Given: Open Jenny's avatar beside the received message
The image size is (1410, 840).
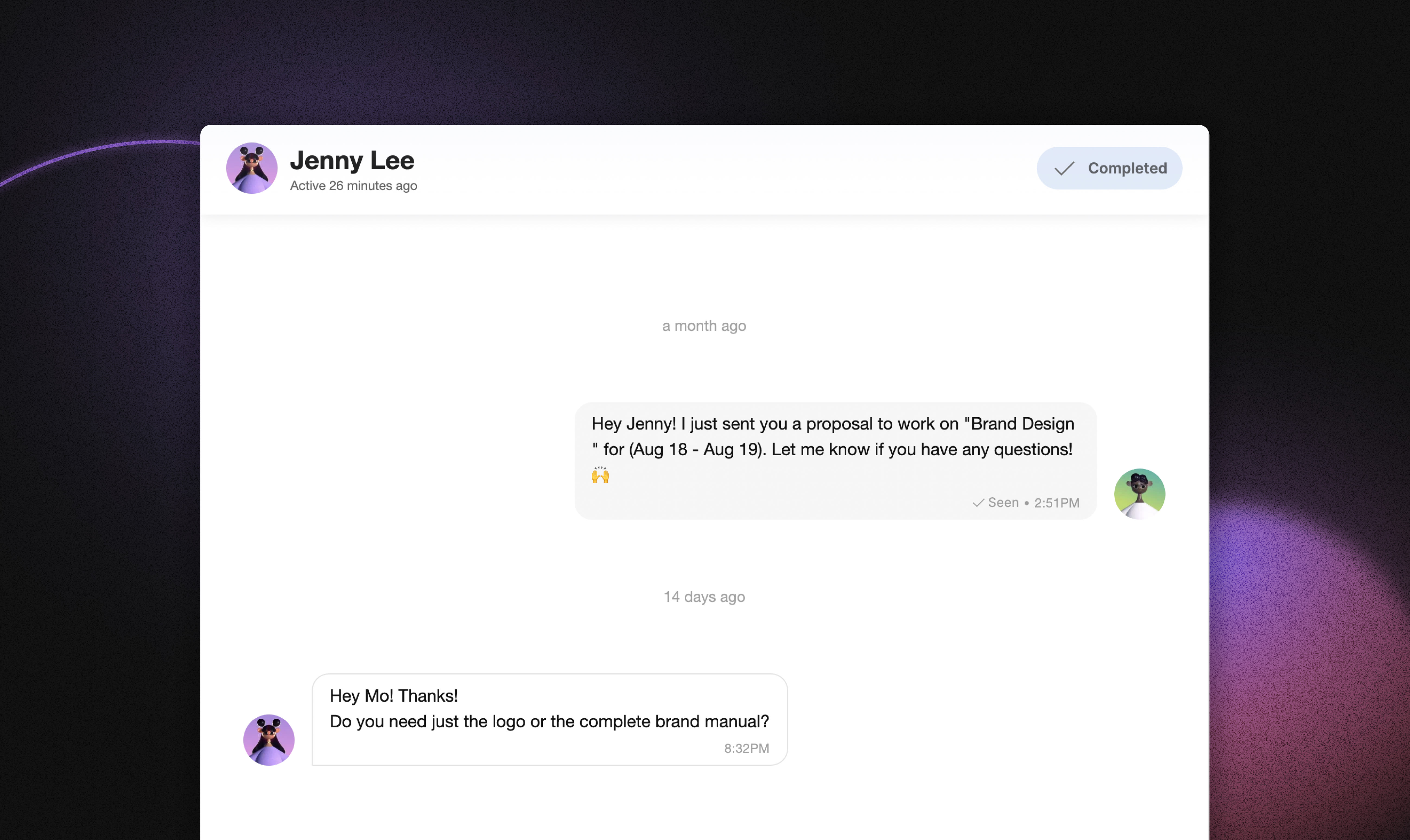Looking at the screenshot, I should click(269, 740).
